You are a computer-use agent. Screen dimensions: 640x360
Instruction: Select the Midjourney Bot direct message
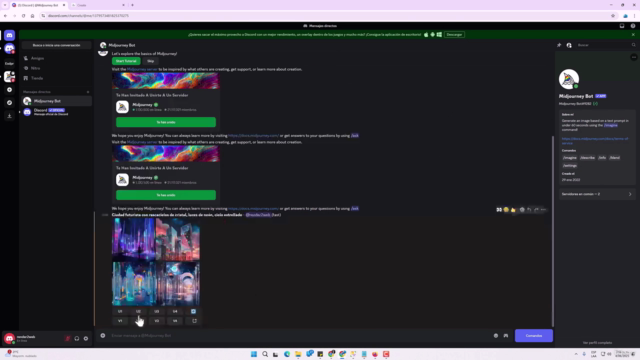click(x=56, y=101)
